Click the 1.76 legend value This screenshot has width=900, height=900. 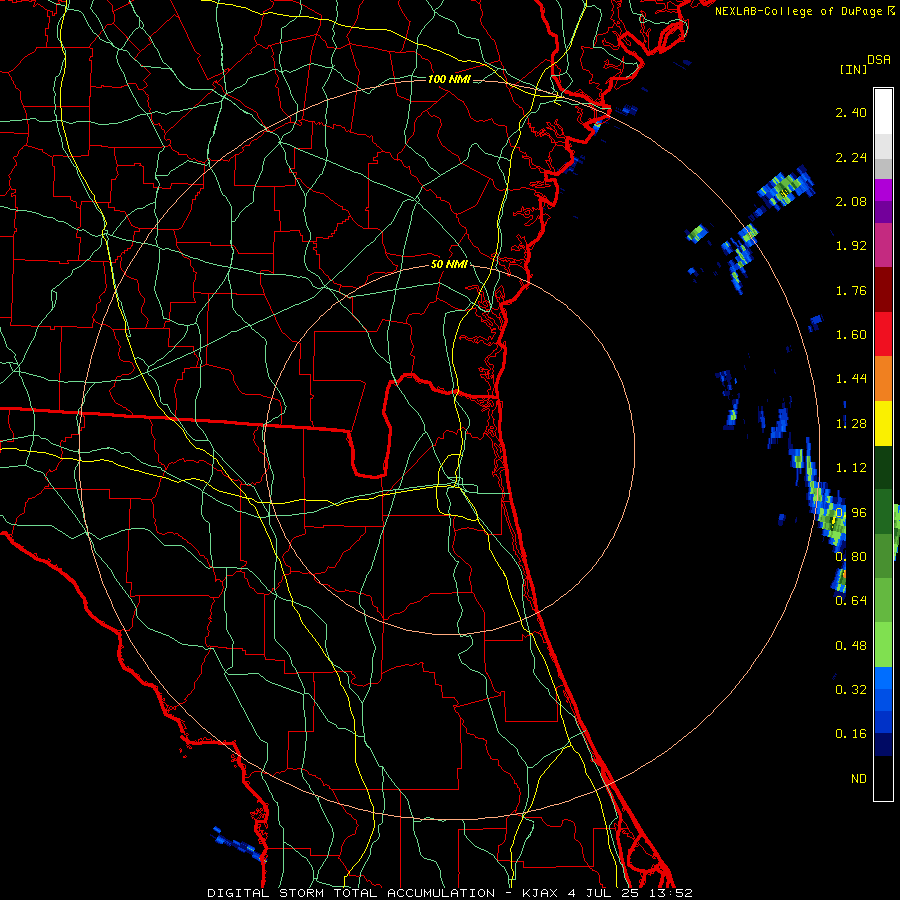pyautogui.click(x=851, y=290)
